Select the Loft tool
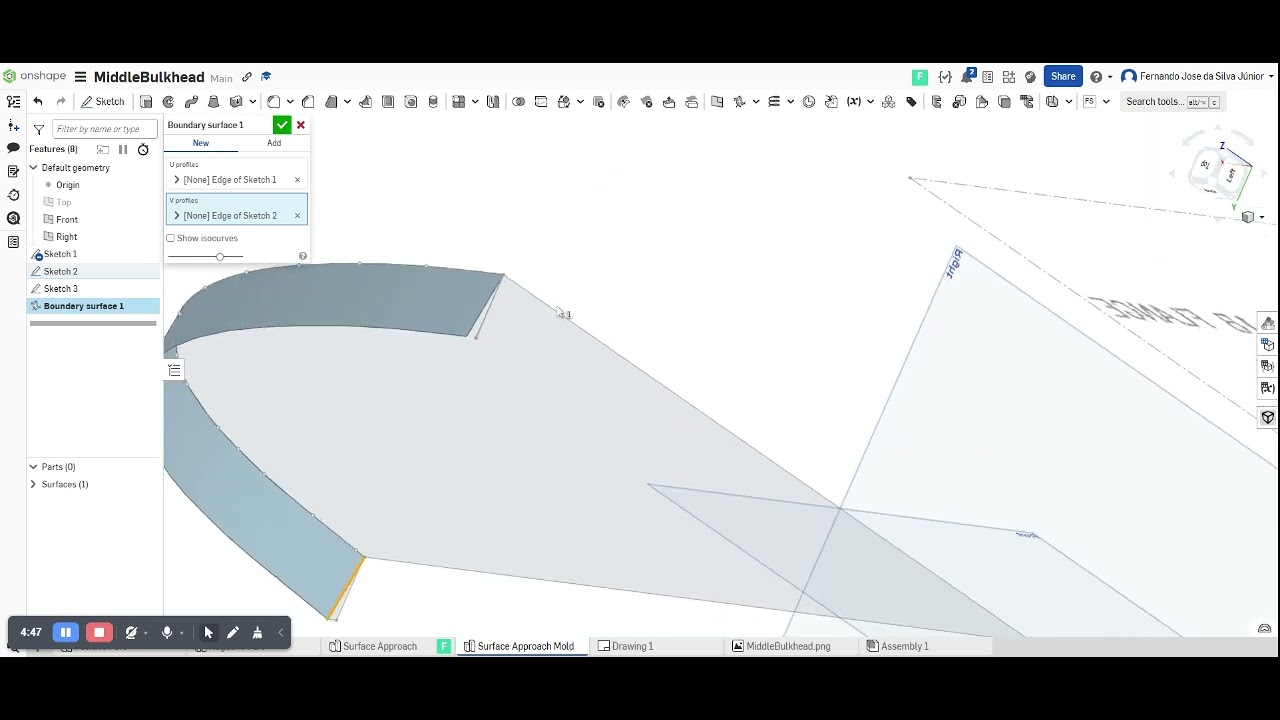Screen dimensions: 1280x720 click(x=213, y=102)
